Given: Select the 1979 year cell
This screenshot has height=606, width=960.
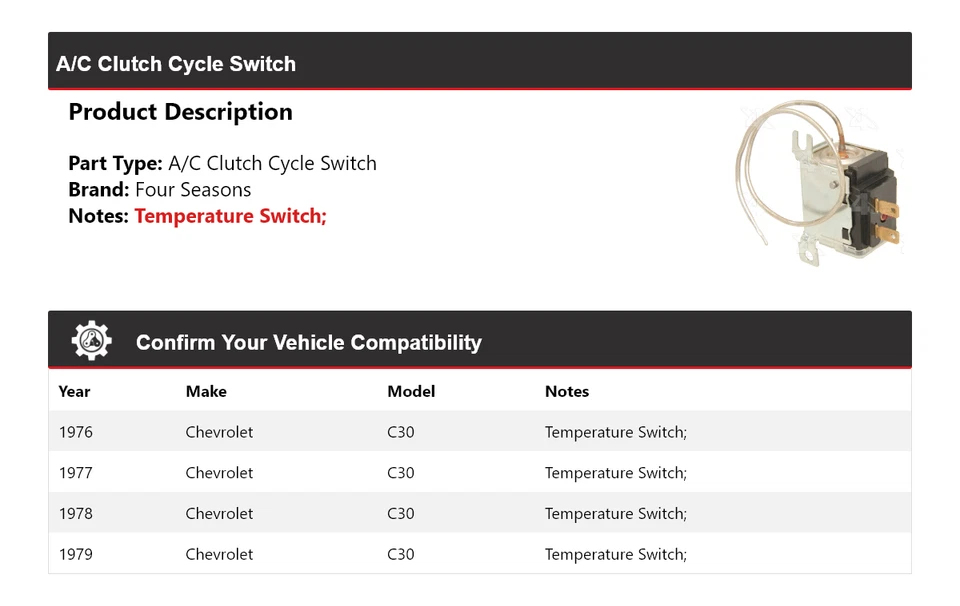Looking at the screenshot, I should tap(76, 554).
